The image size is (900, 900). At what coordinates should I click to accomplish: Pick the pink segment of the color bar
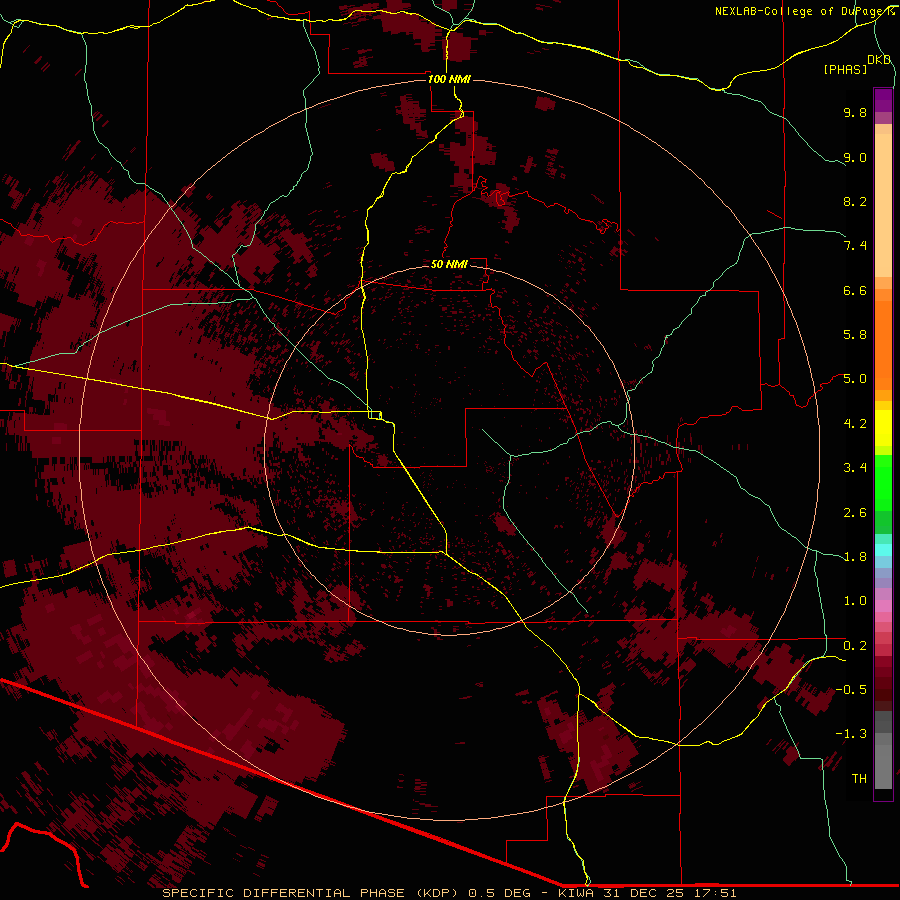[883, 606]
